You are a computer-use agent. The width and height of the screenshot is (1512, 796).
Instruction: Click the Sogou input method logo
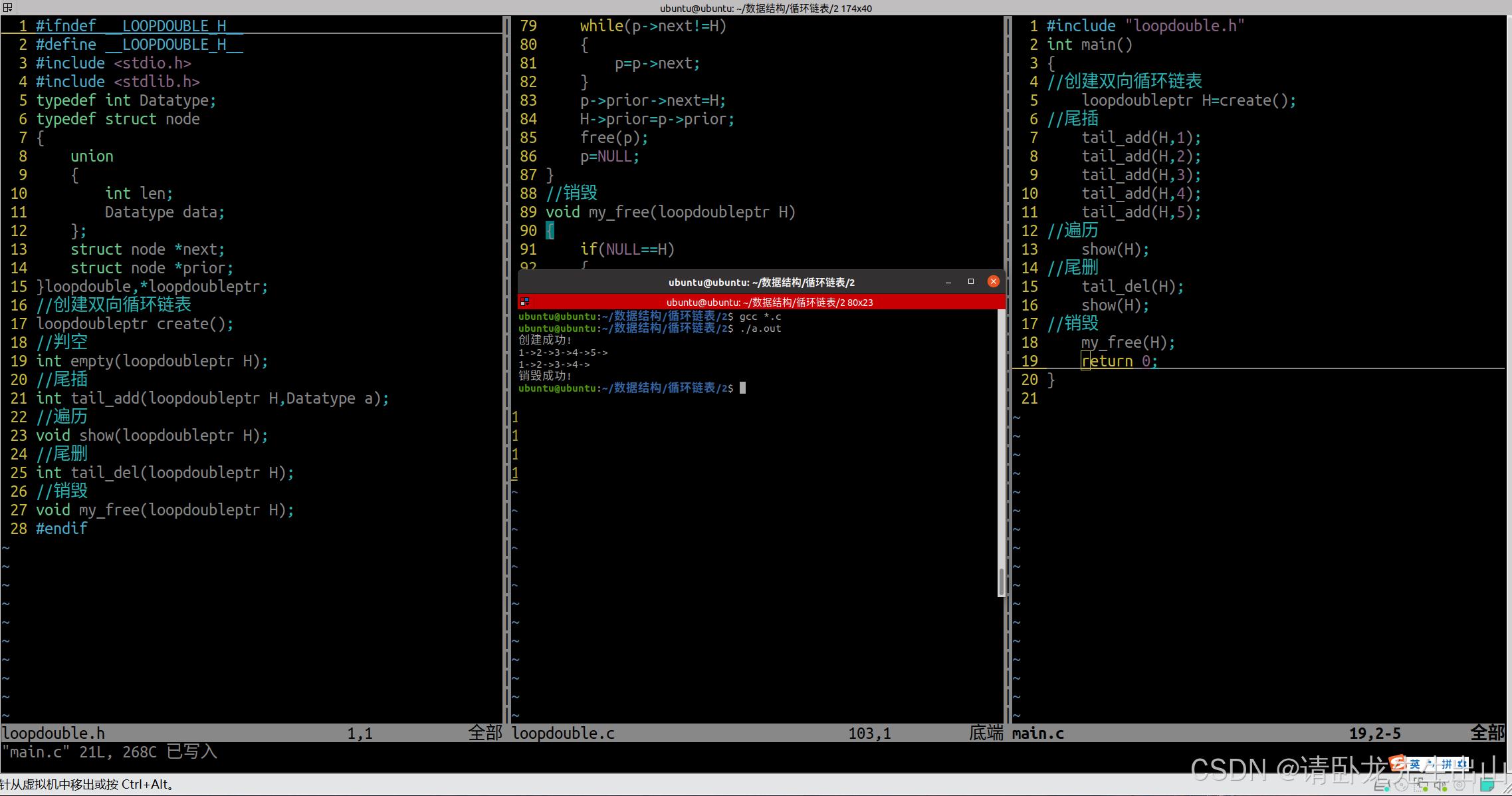pyautogui.click(x=1398, y=763)
